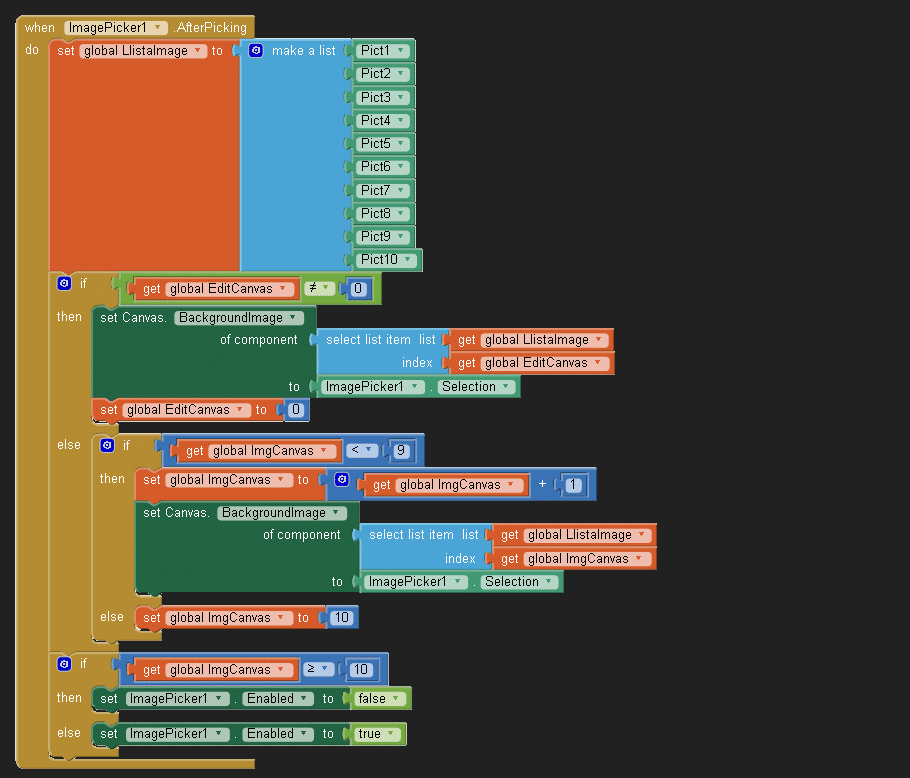
Task: Open the Pict1 component dropdown
Action: tap(401, 50)
